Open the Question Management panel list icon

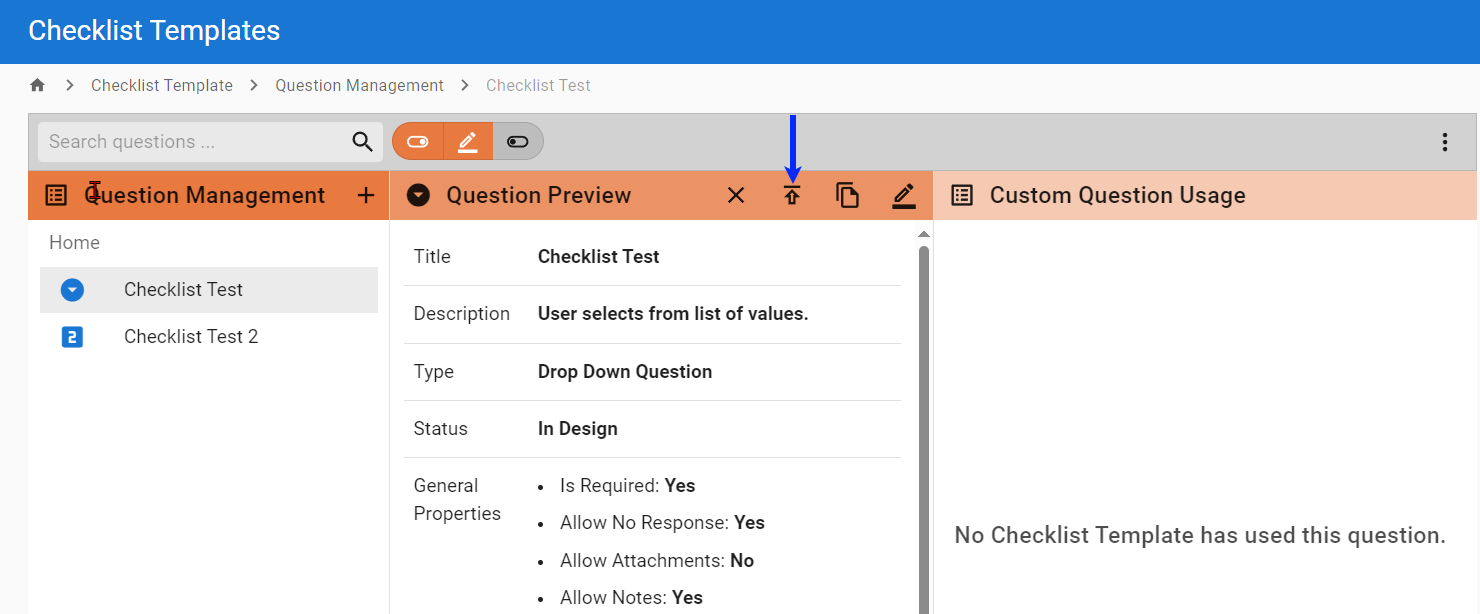tap(56, 195)
